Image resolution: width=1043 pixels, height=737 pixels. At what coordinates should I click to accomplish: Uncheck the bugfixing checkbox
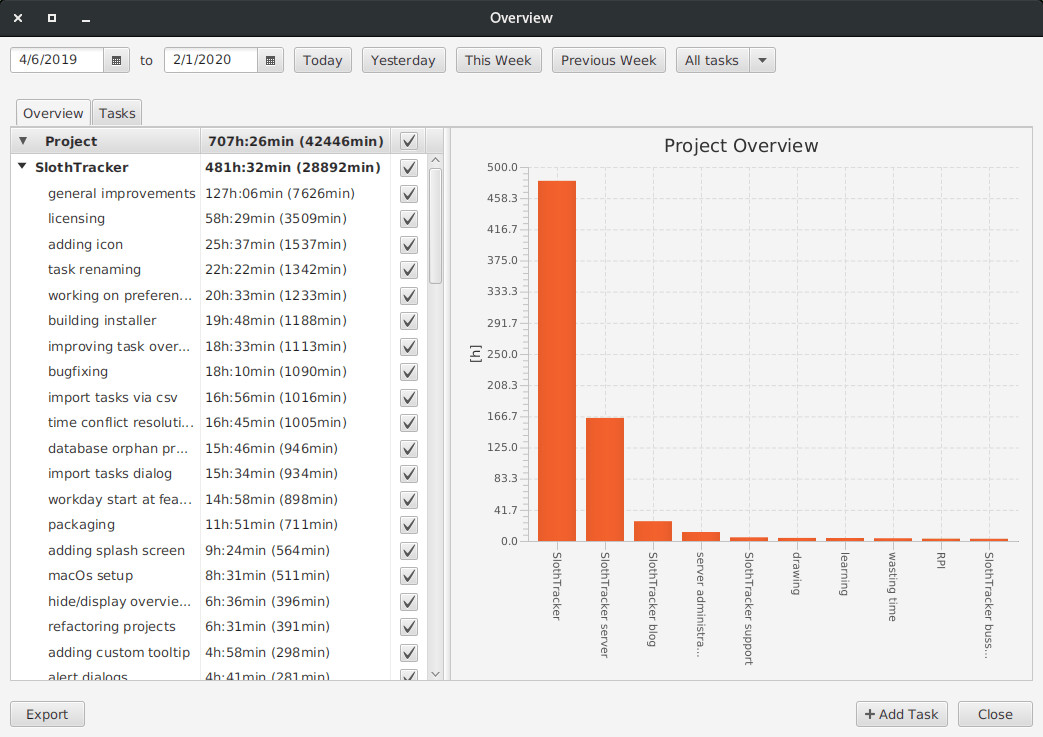click(x=409, y=372)
